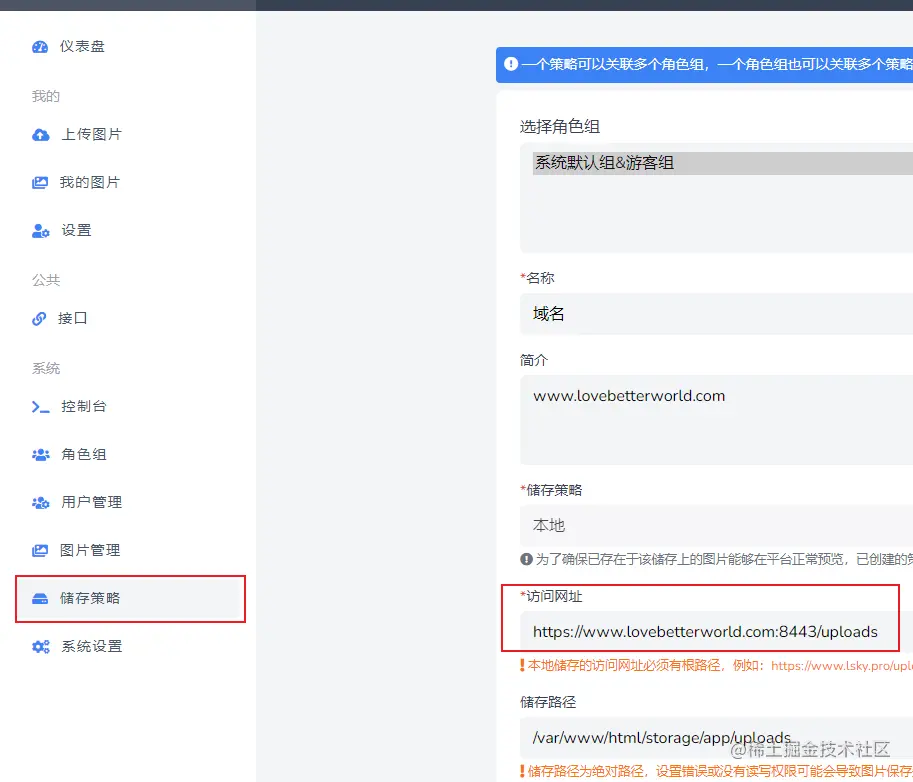The width and height of the screenshot is (913, 782).
Task: Click the link icon beside 接口
Action: 39,319
